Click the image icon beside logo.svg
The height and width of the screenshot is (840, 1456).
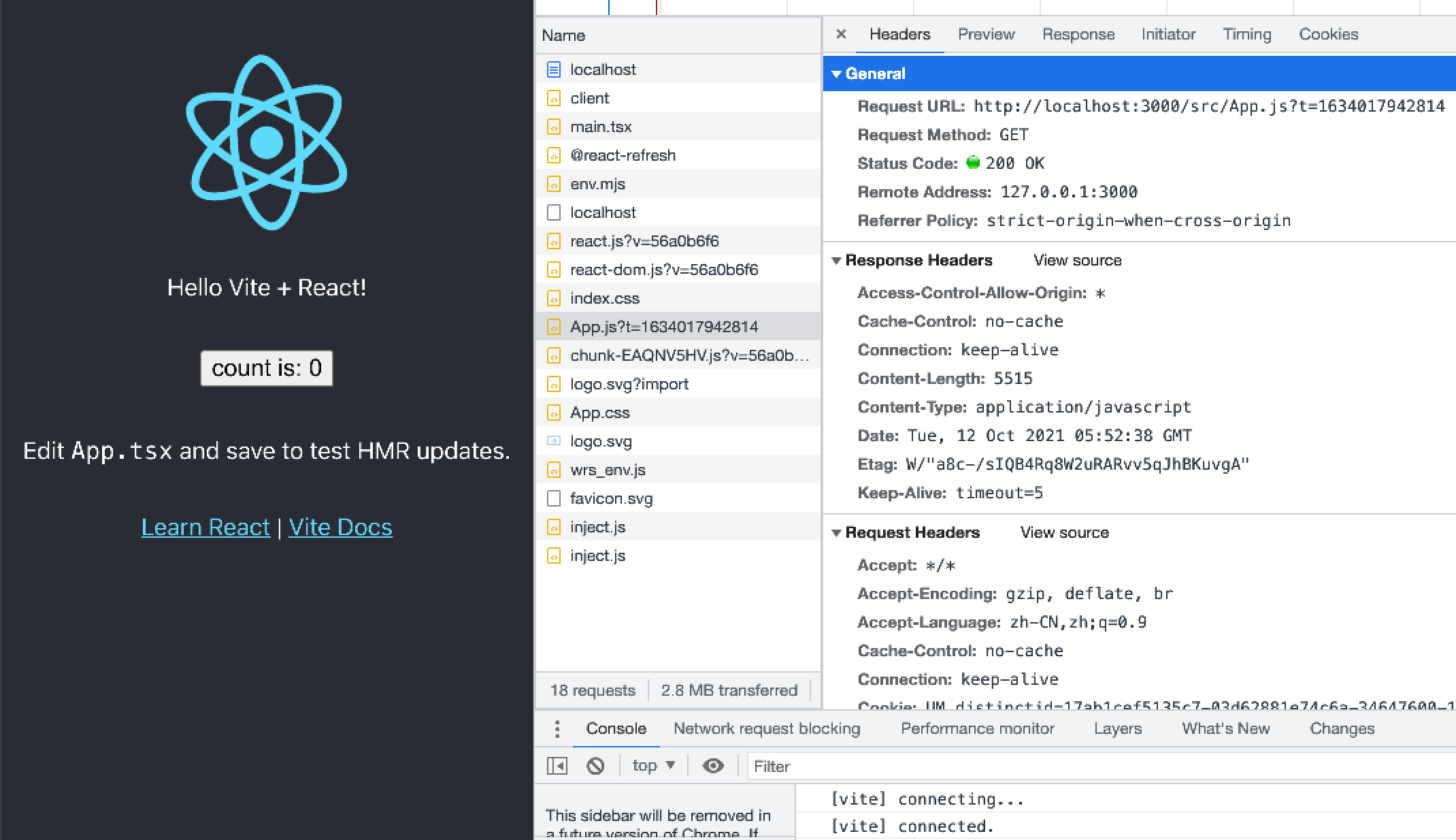[x=554, y=441]
